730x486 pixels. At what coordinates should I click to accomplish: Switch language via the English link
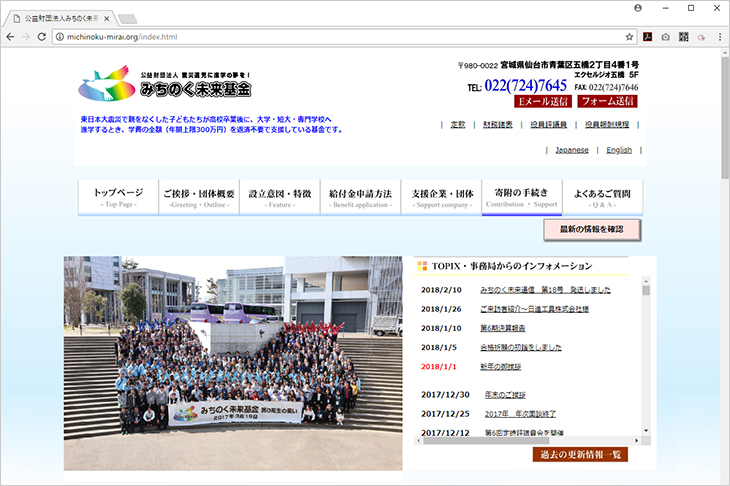[x=619, y=150]
